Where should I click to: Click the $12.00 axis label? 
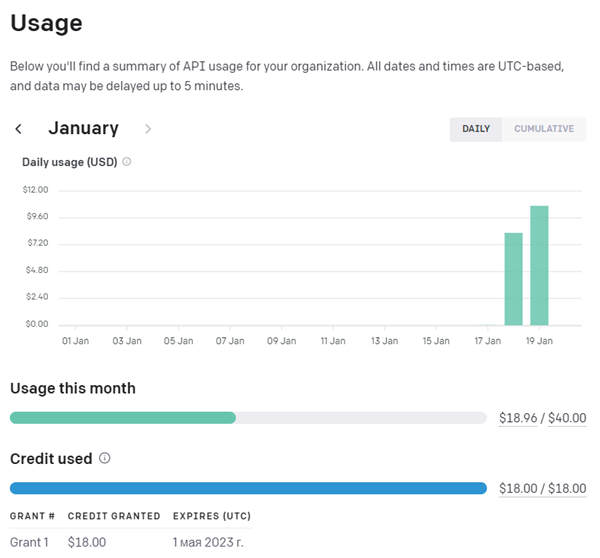[36, 190]
